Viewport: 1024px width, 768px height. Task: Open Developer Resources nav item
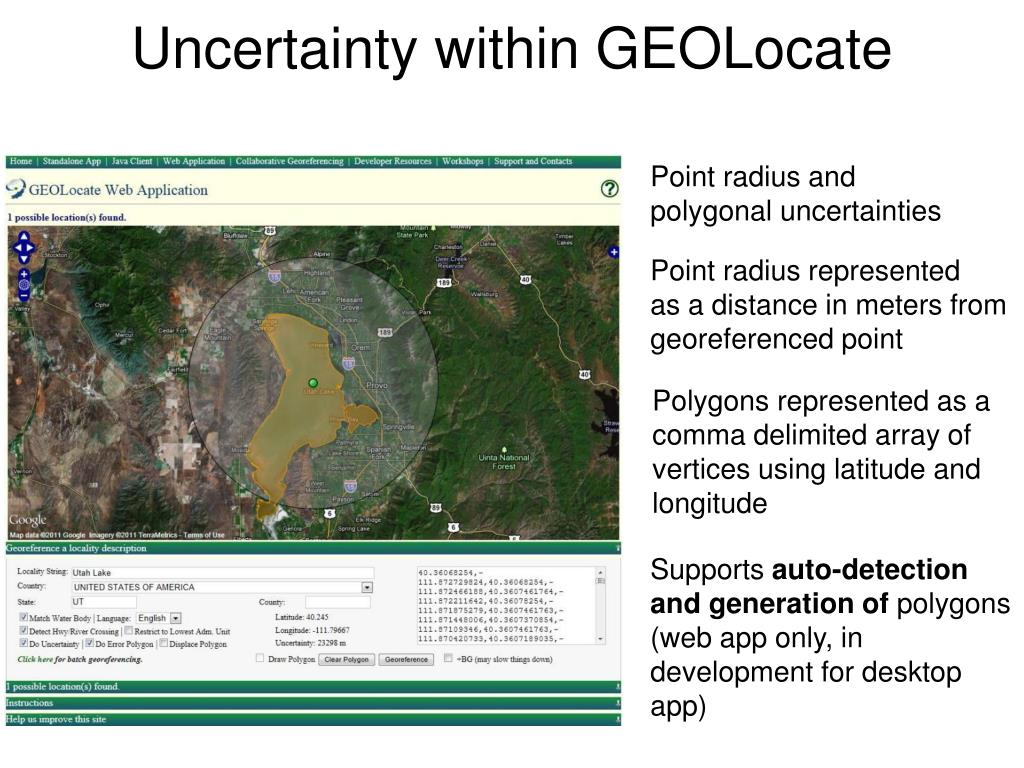tap(392, 161)
